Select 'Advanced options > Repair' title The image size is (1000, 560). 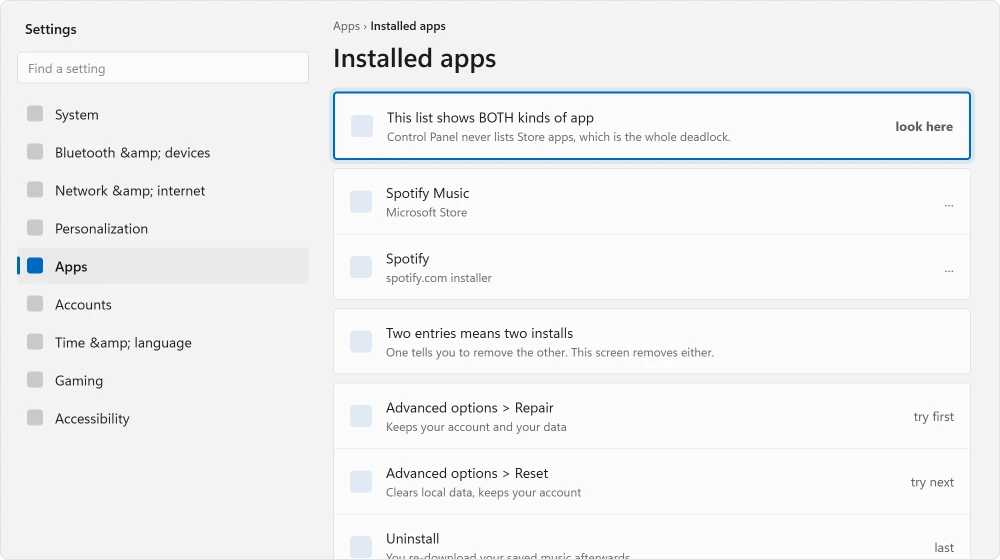[x=469, y=408]
